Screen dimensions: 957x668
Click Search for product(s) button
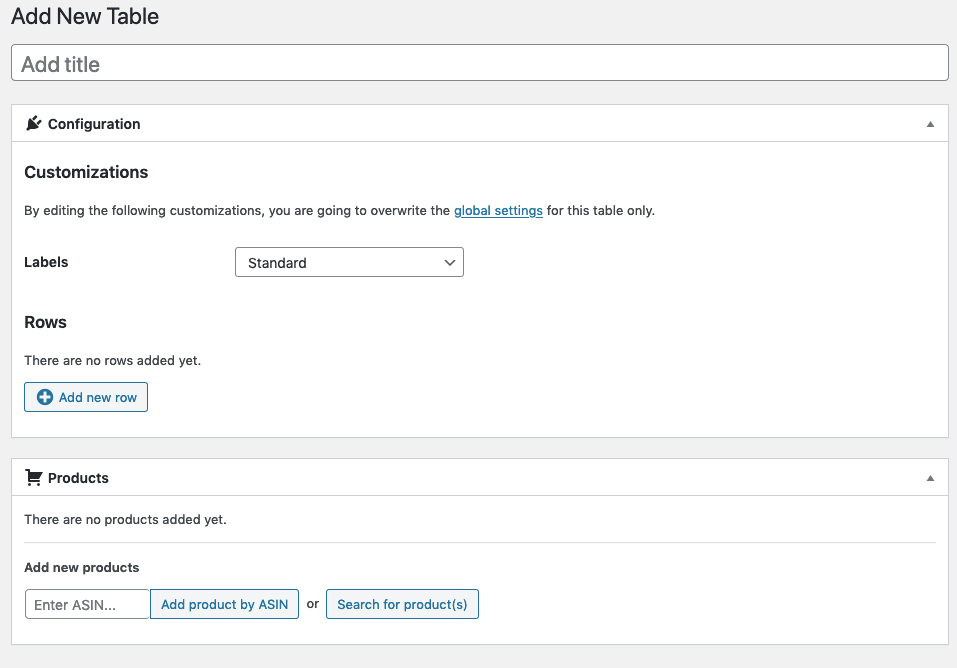[x=402, y=604]
